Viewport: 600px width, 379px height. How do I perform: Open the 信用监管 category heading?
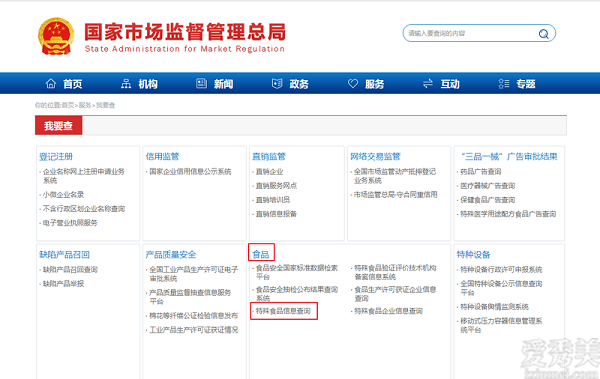pos(162,156)
